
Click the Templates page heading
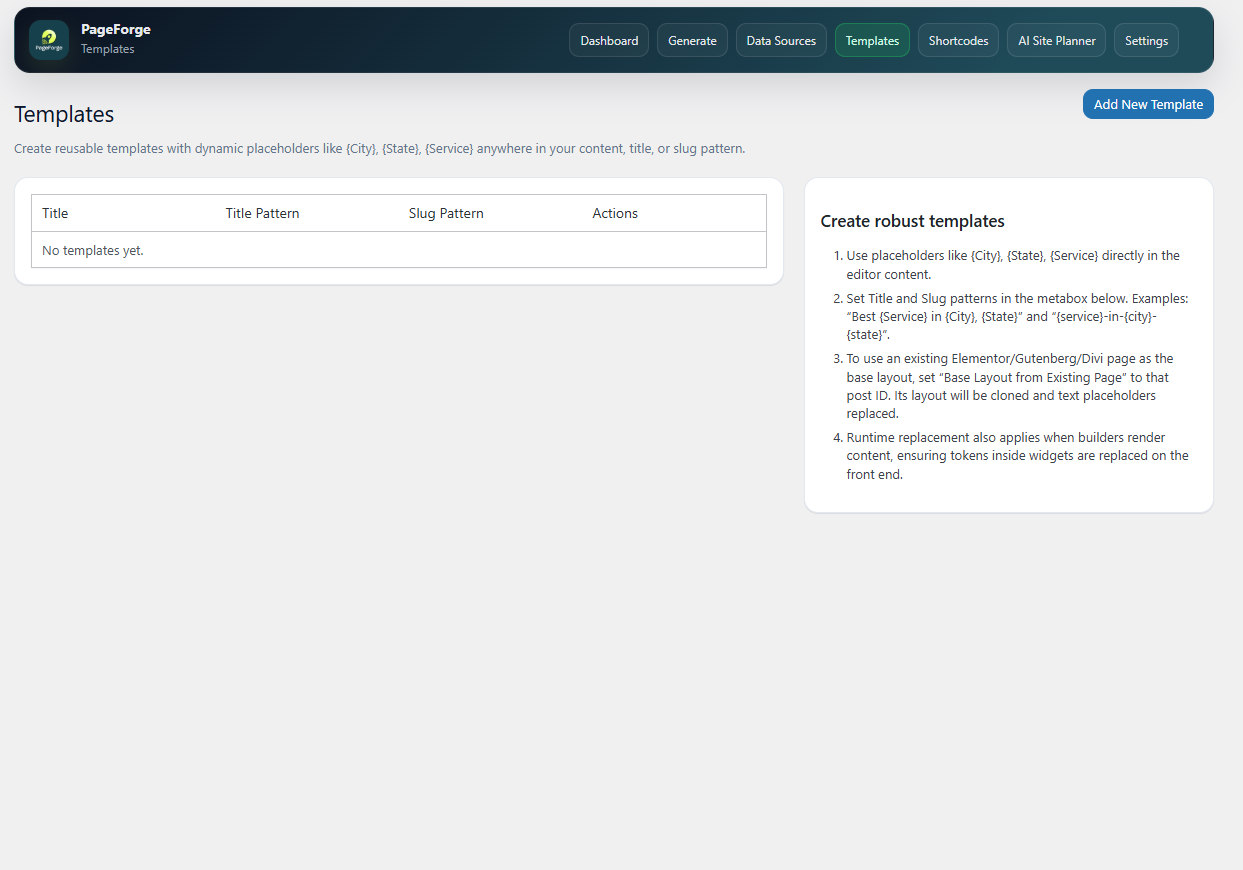[x=63, y=115]
